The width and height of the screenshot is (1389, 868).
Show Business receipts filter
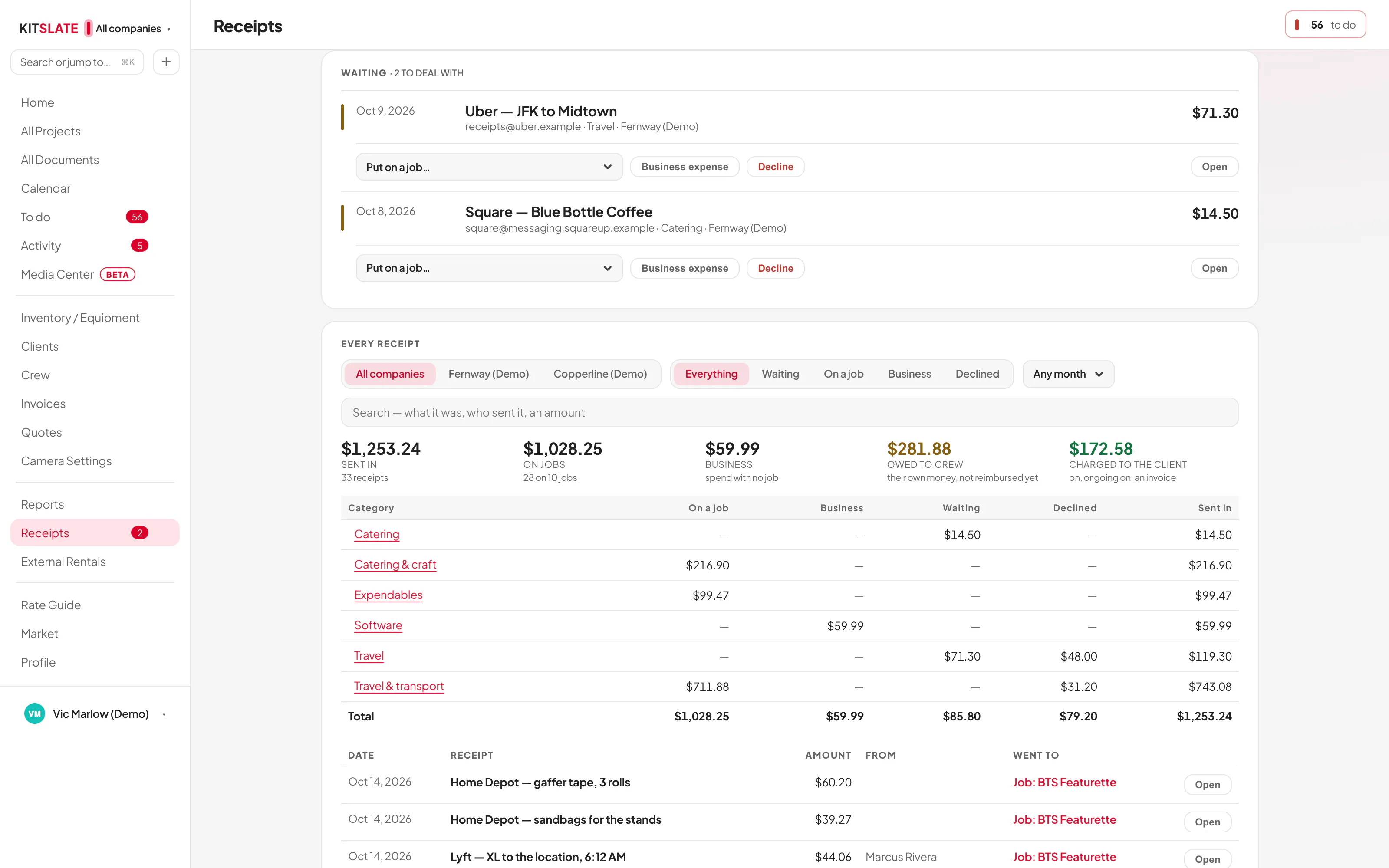pos(909,374)
